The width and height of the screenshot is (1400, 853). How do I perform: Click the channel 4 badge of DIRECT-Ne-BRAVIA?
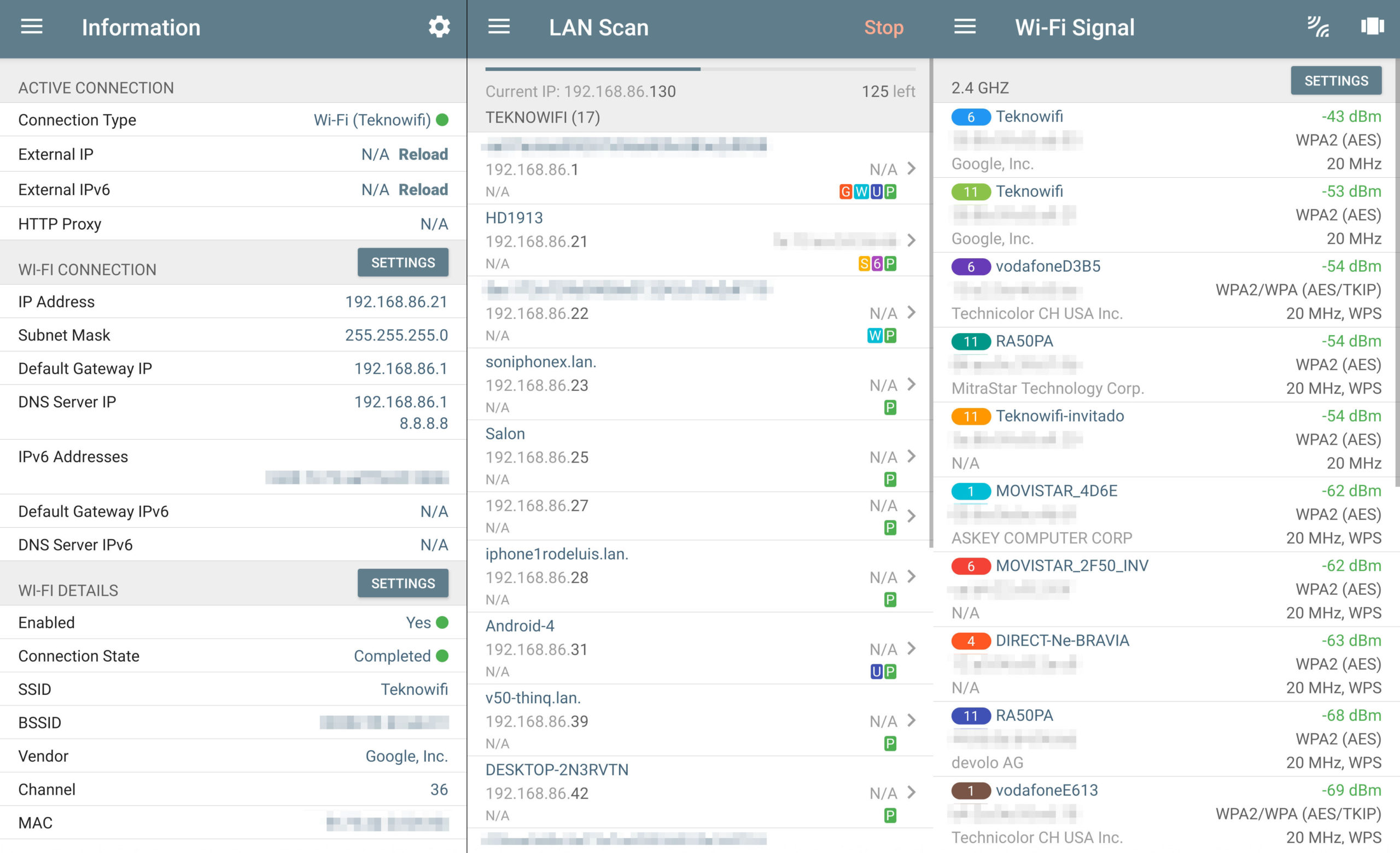[x=971, y=641]
